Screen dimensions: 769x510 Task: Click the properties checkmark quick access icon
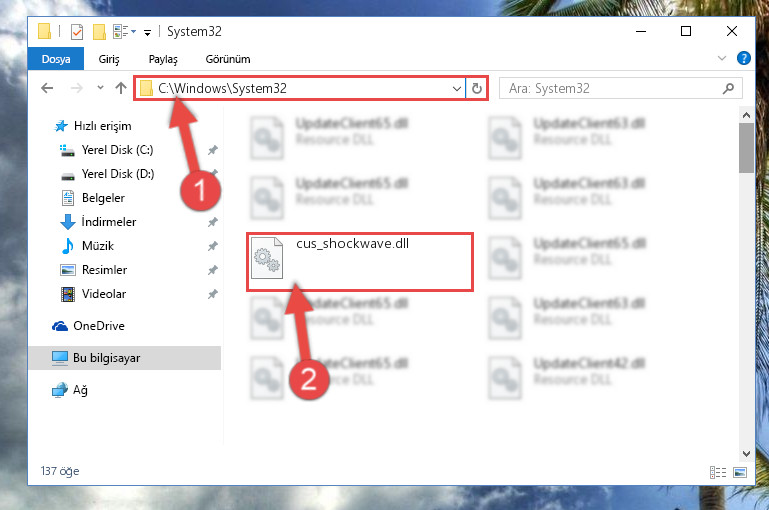pos(77,32)
